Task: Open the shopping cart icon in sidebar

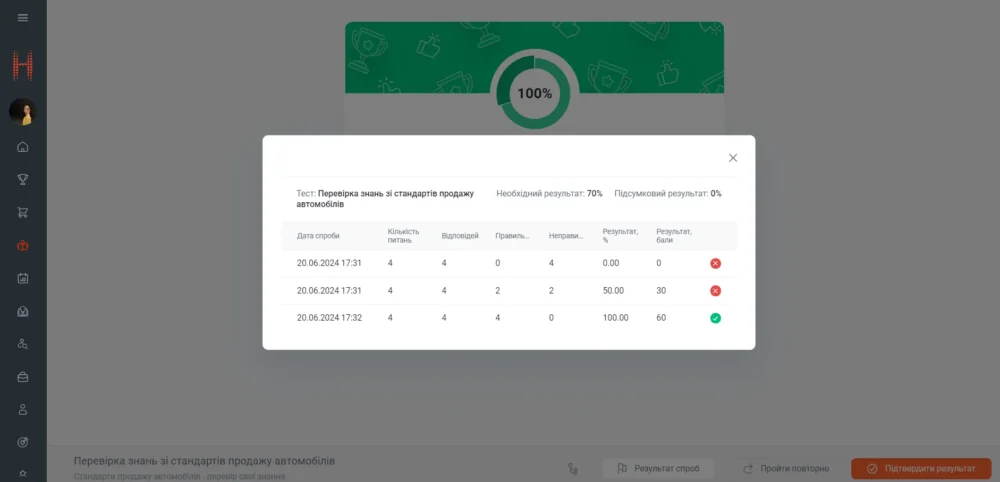Action: pos(23,212)
